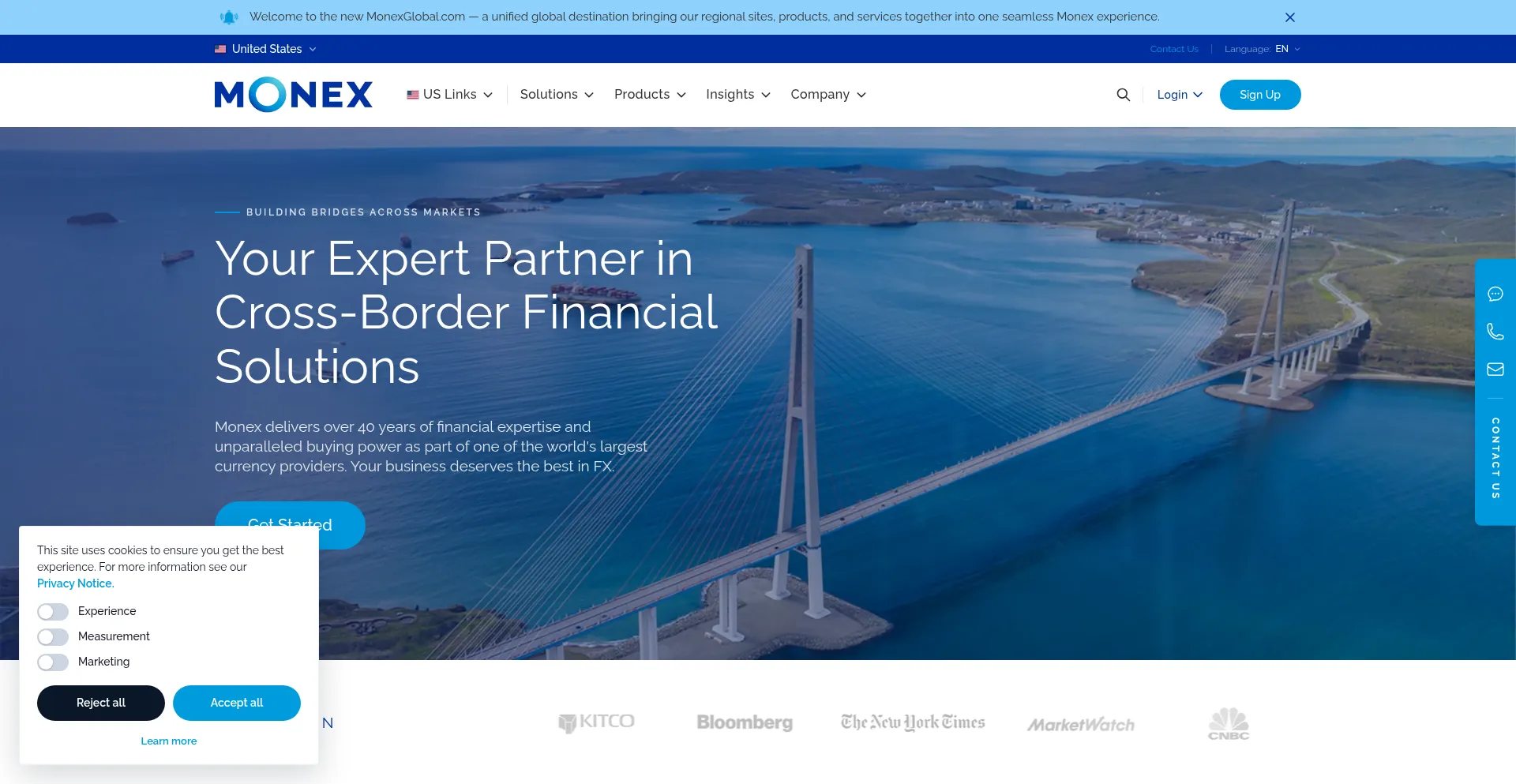
Task: Click the Sign Up button
Action: pos(1260,95)
